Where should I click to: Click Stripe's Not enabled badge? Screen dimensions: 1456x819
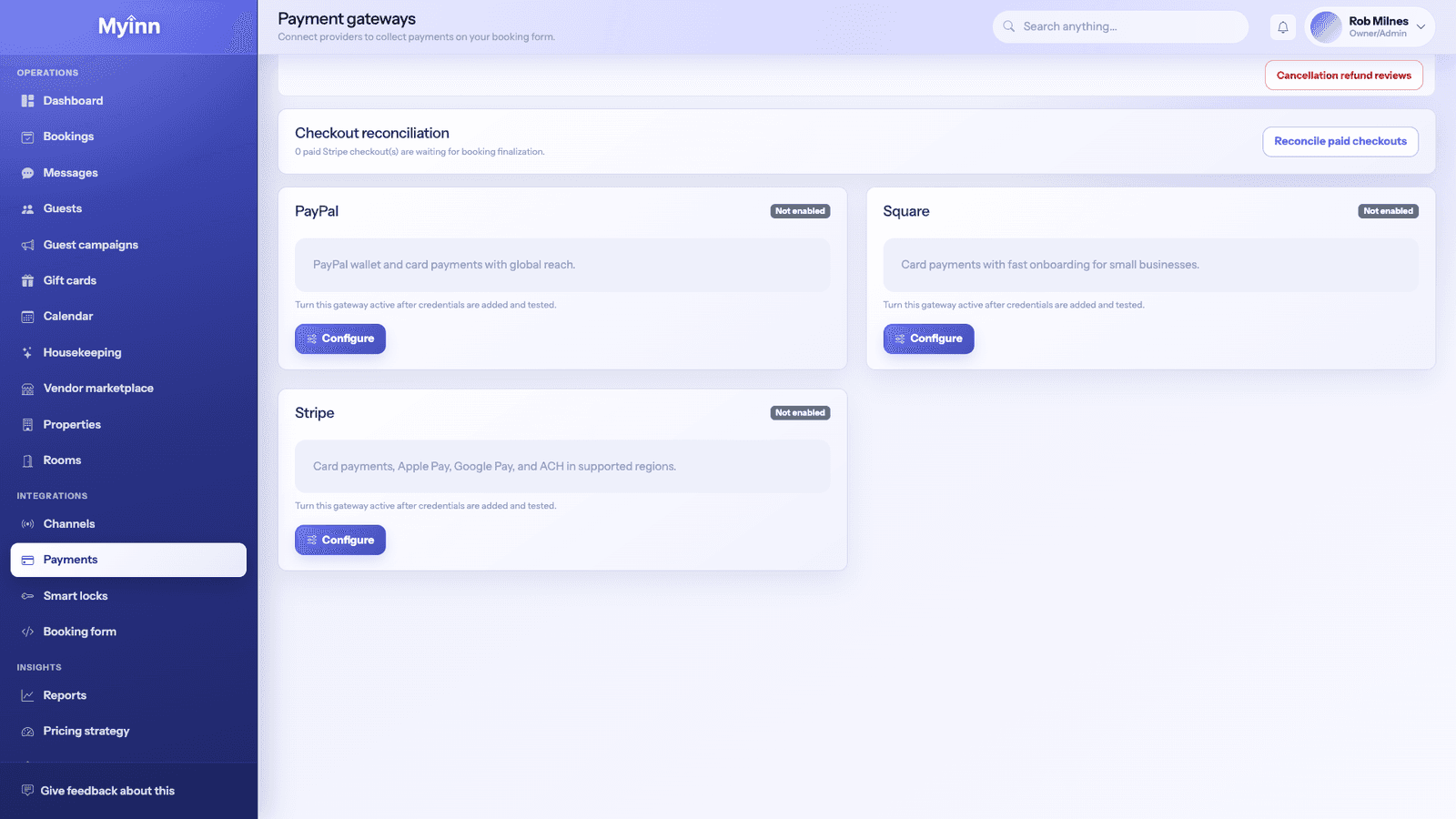pyautogui.click(x=801, y=413)
